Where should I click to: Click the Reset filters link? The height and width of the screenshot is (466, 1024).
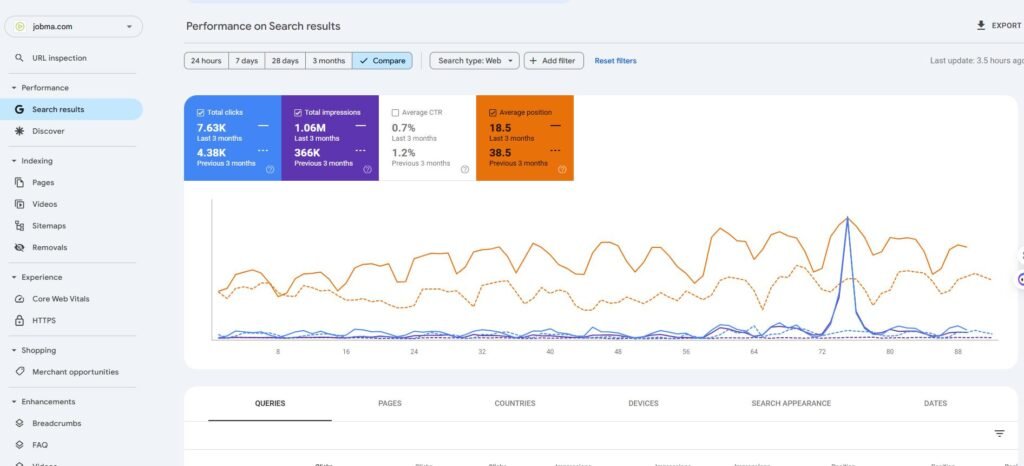pos(615,61)
